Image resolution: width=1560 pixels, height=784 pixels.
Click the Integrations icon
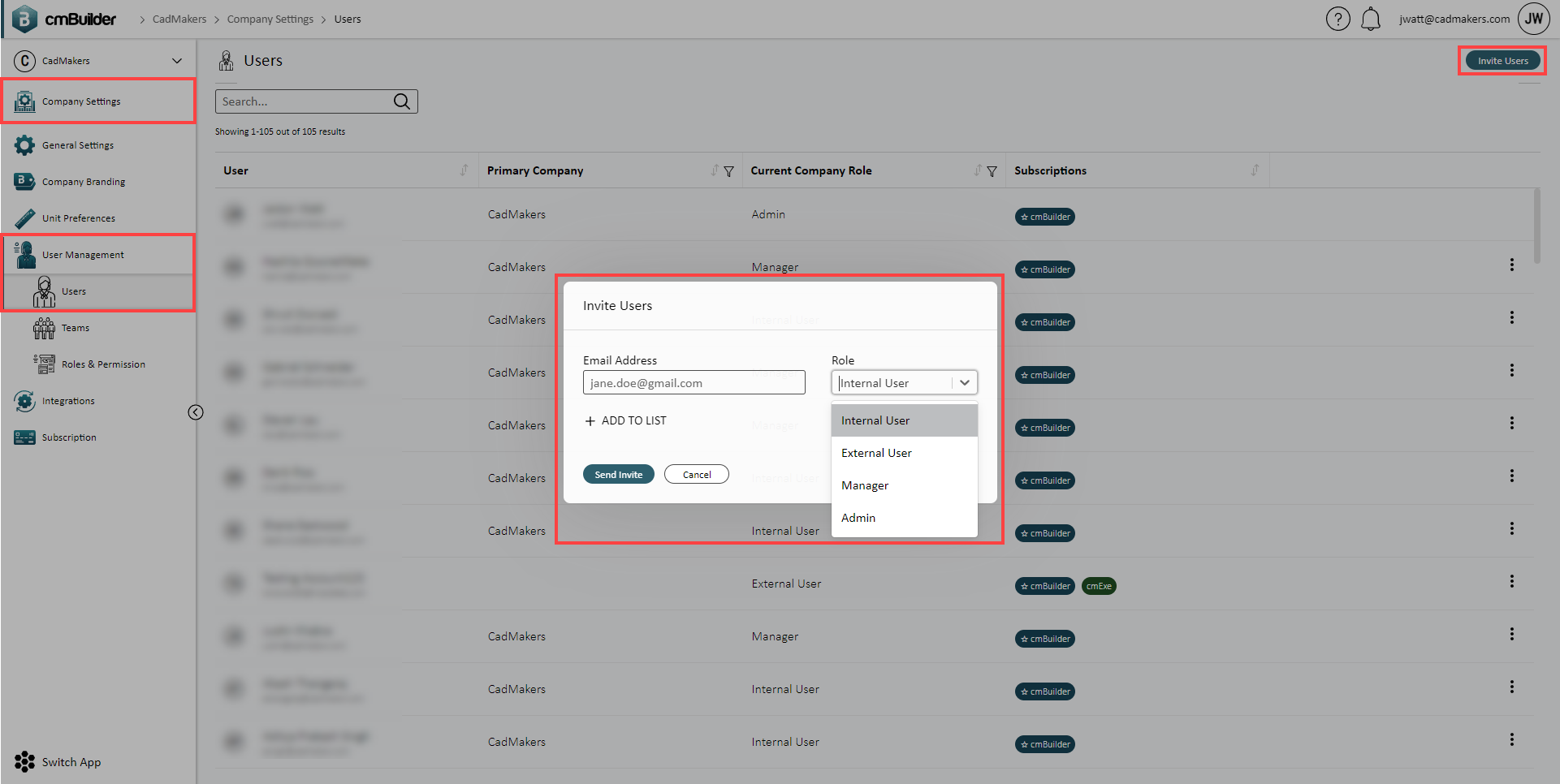click(25, 401)
